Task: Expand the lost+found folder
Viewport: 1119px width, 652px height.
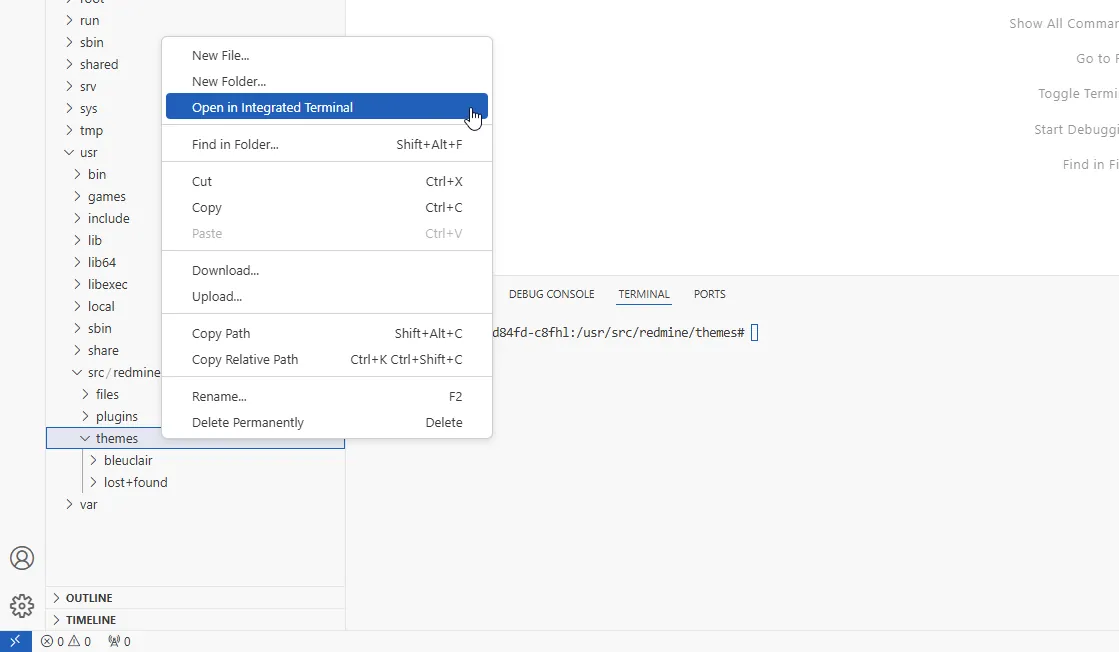Action: [135, 482]
